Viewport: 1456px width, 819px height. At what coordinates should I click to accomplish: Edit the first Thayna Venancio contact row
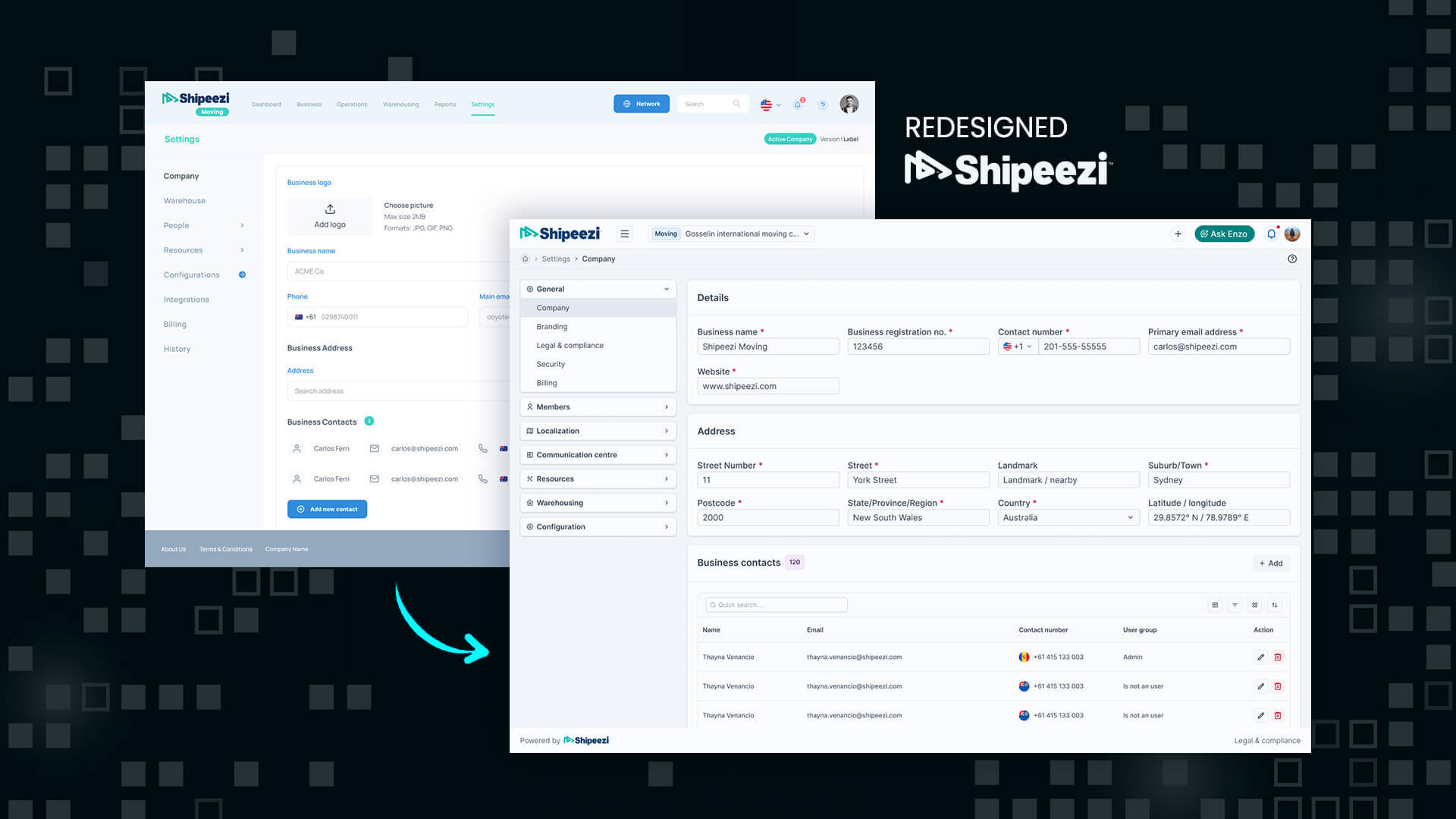1260,657
